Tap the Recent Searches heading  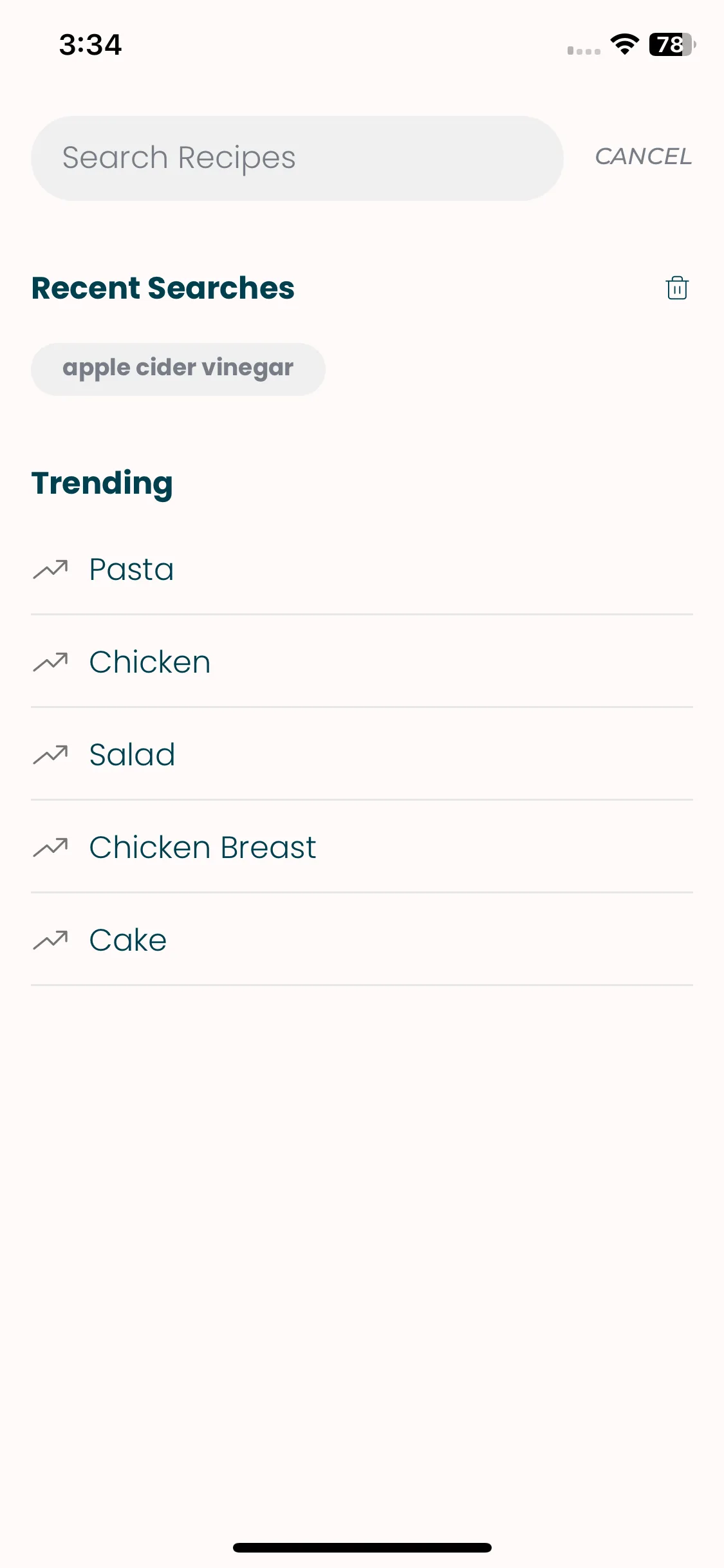163,288
